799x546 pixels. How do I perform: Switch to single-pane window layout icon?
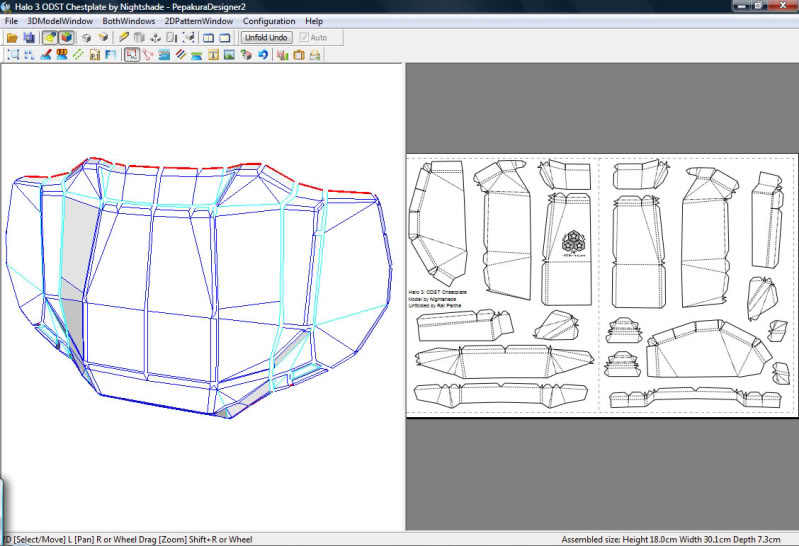[225, 37]
